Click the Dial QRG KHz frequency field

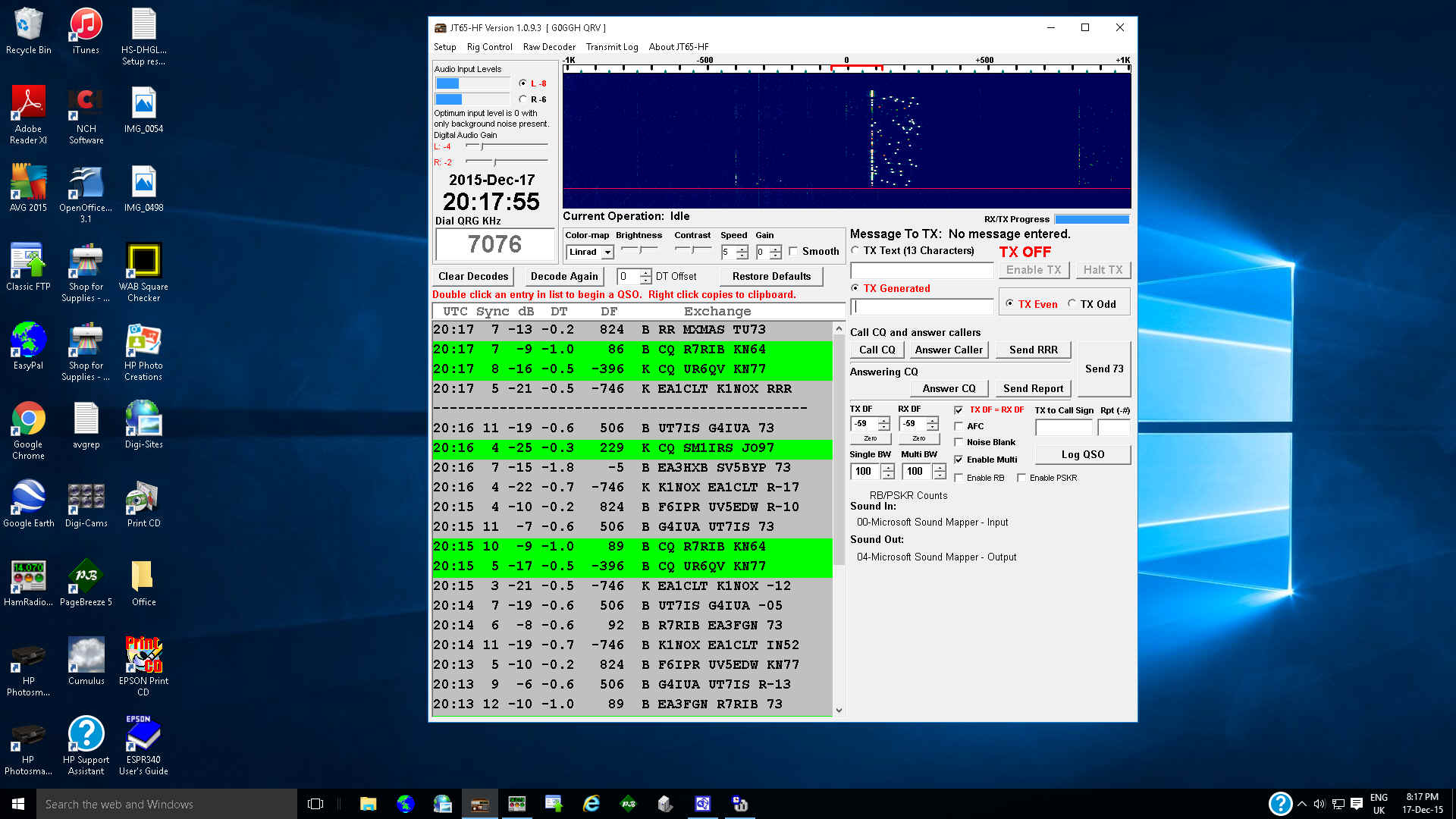pyautogui.click(x=494, y=244)
